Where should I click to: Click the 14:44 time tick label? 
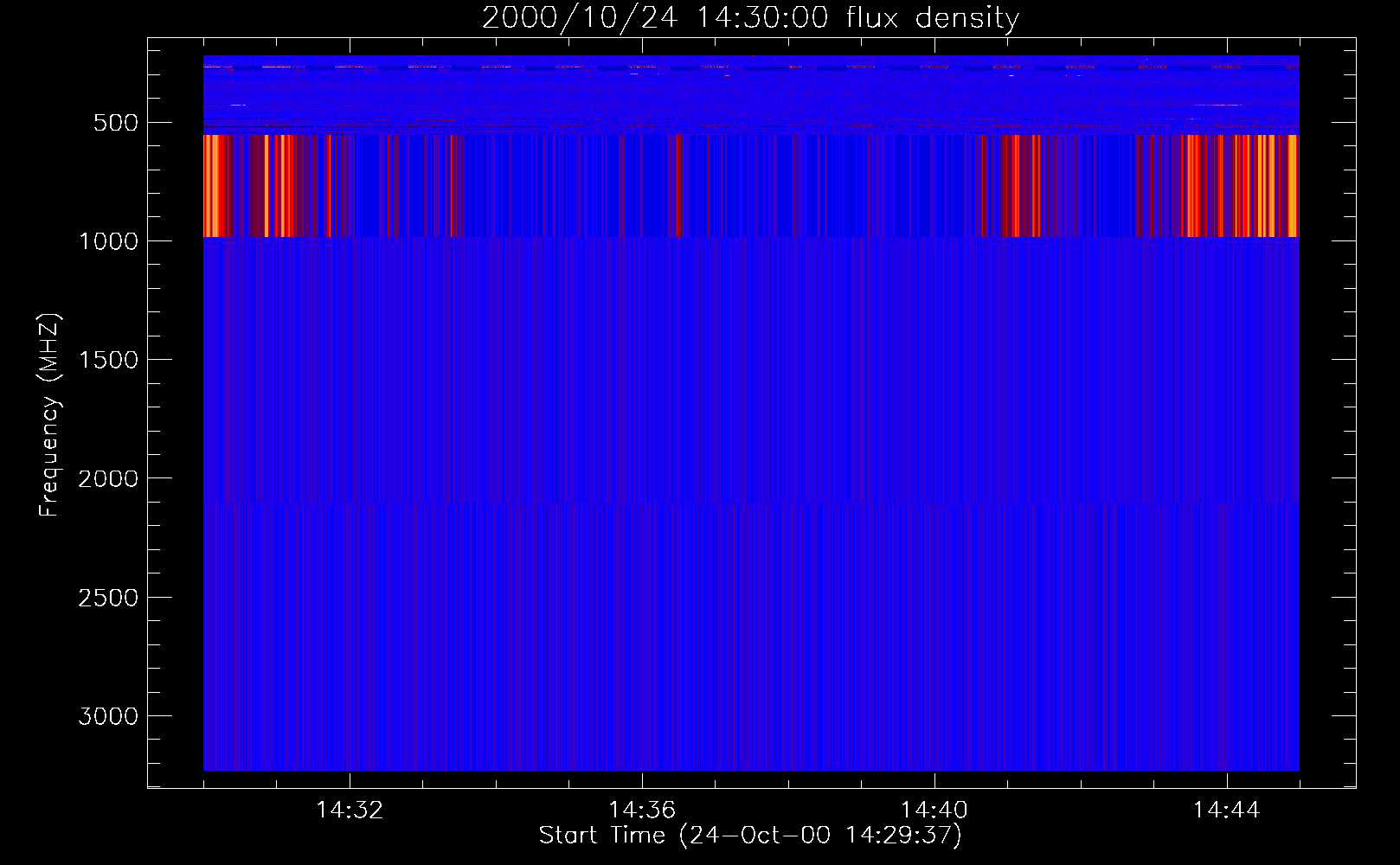point(1227,811)
